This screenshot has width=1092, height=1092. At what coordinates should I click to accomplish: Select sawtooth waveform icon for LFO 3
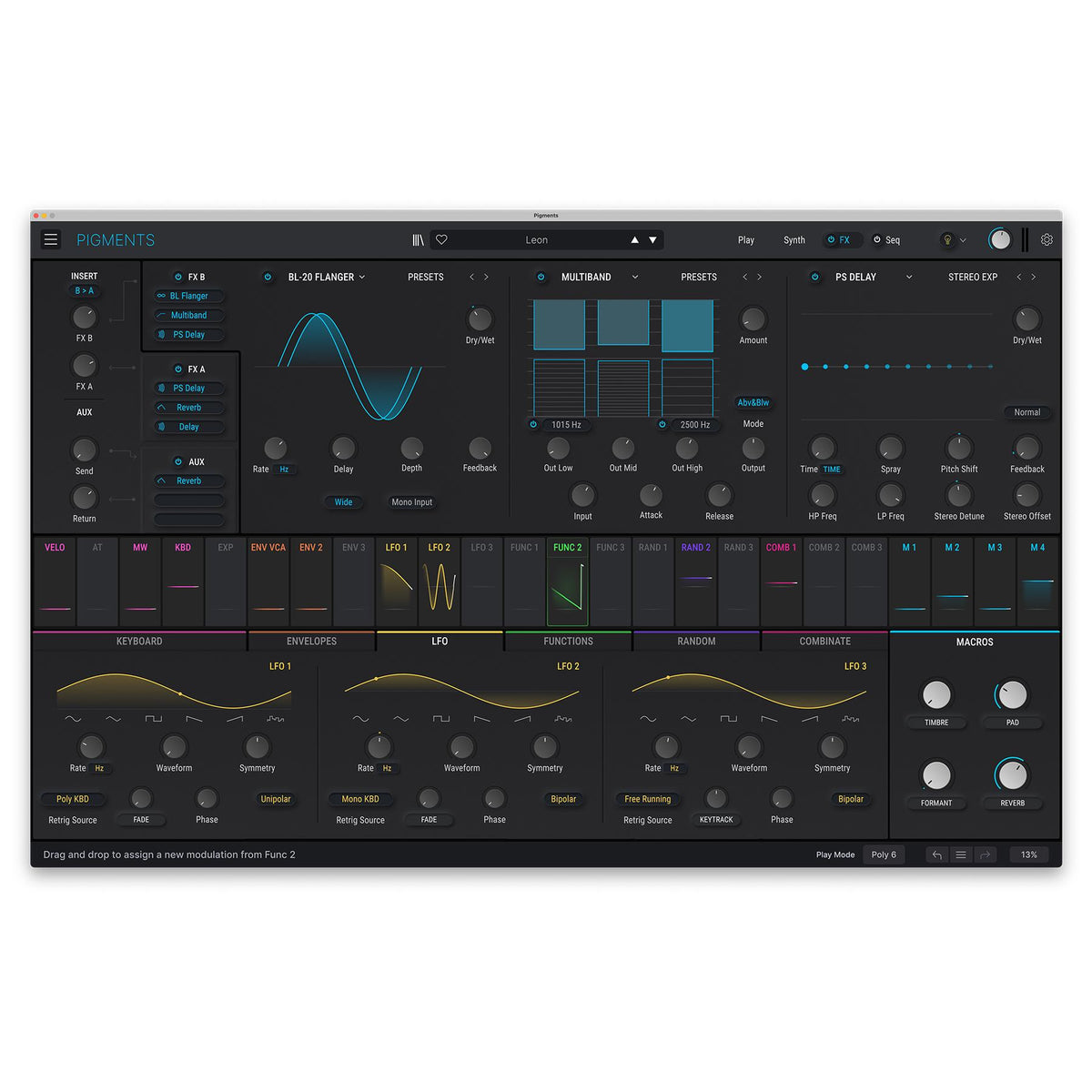[x=770, y=719]
